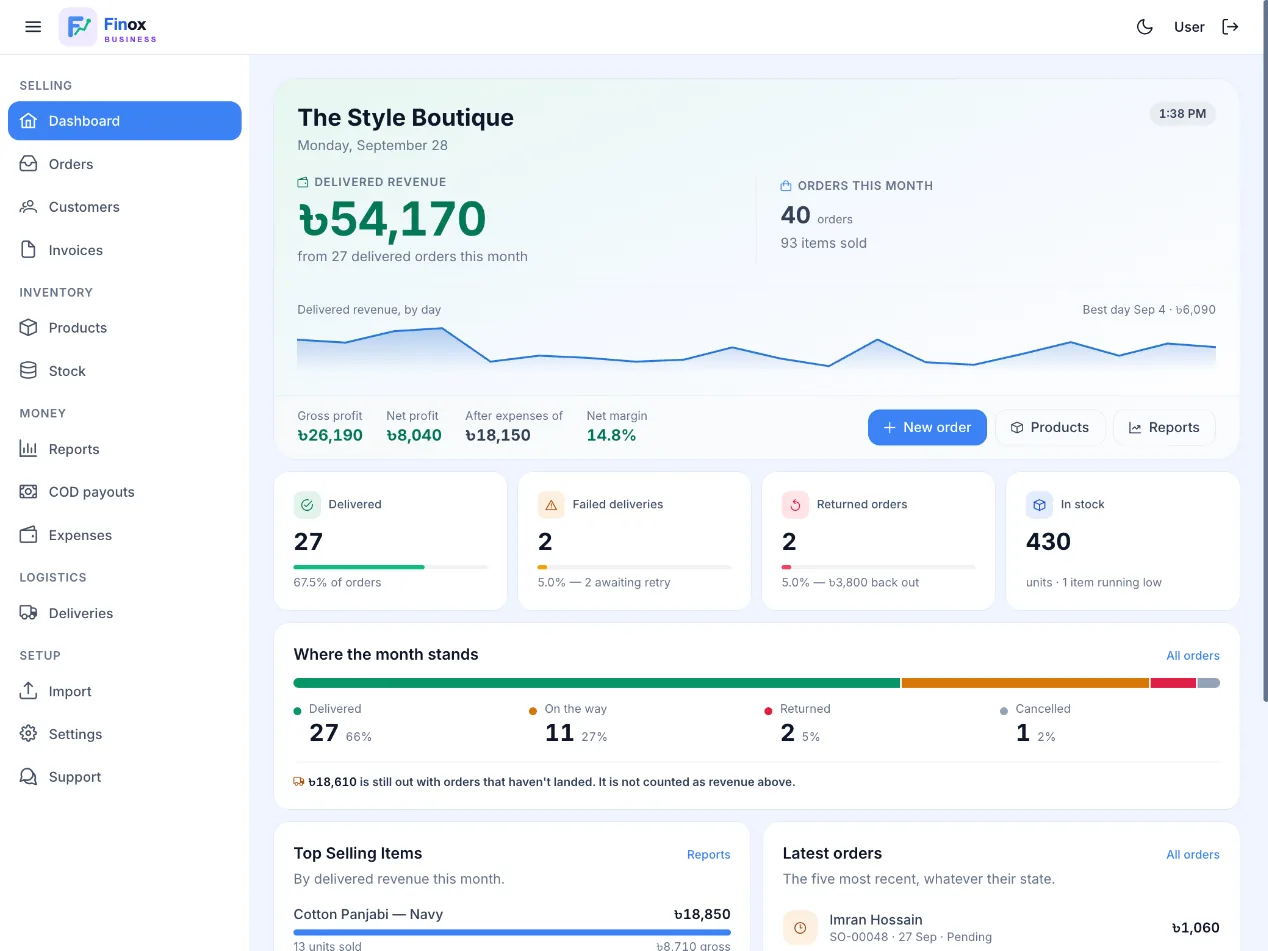Click the Net margin 14.8% value
This screenshot has height=951, width=1268.
pyautogui.click(x=611, y=435)
